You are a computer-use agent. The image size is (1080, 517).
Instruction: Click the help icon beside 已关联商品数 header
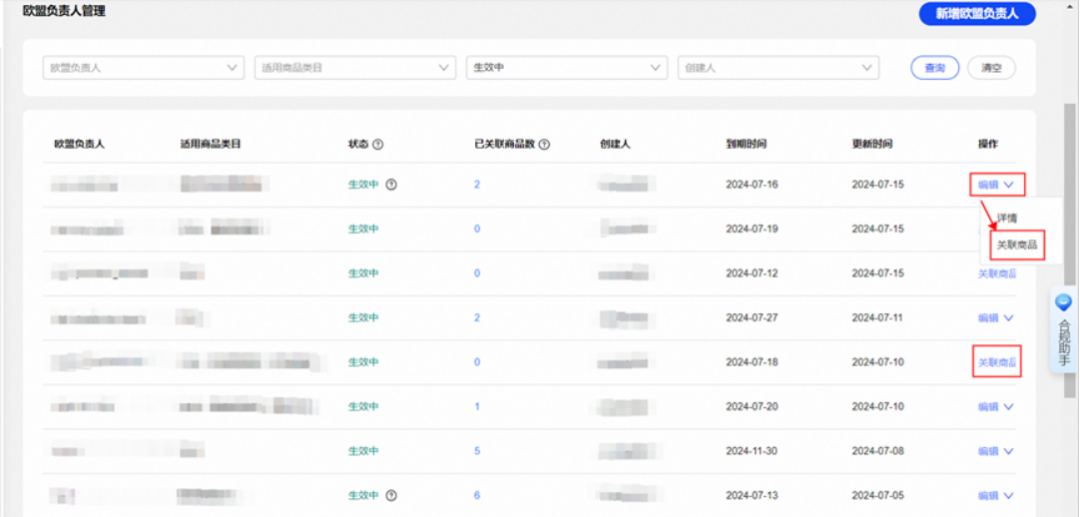(x=544, y=145)
